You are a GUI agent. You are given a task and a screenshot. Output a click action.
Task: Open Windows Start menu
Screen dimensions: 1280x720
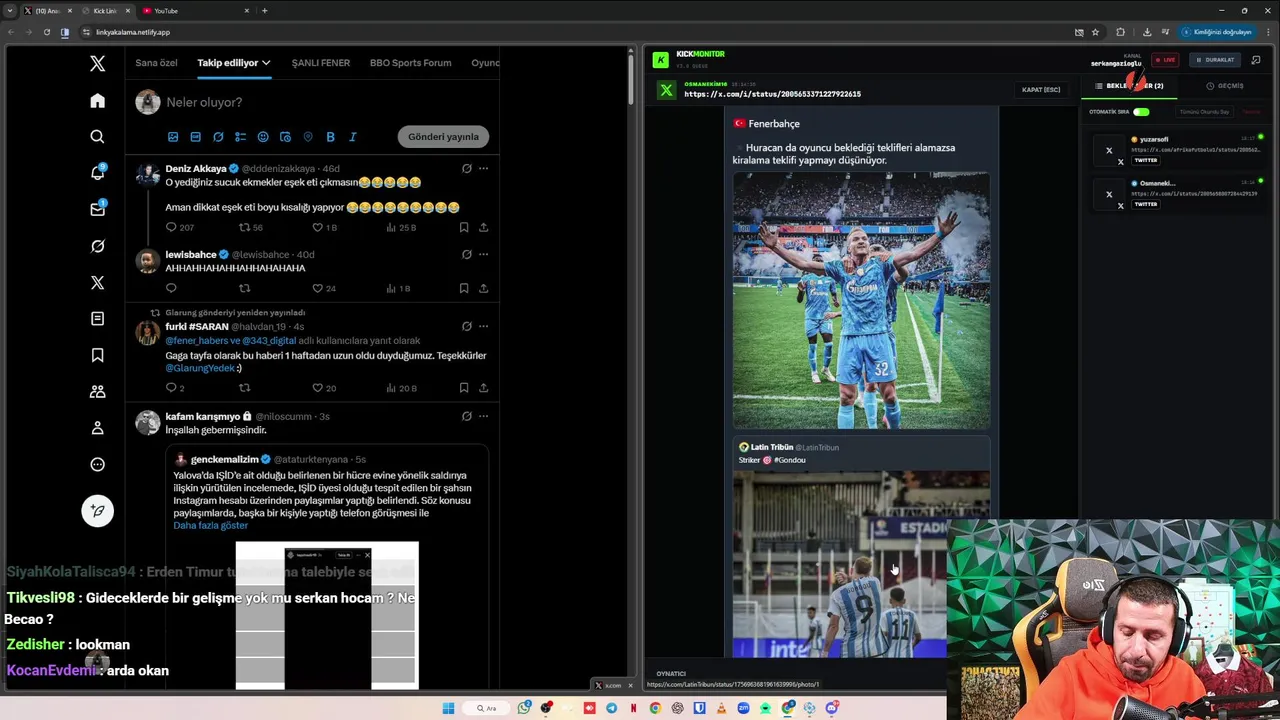click(448, 708)
